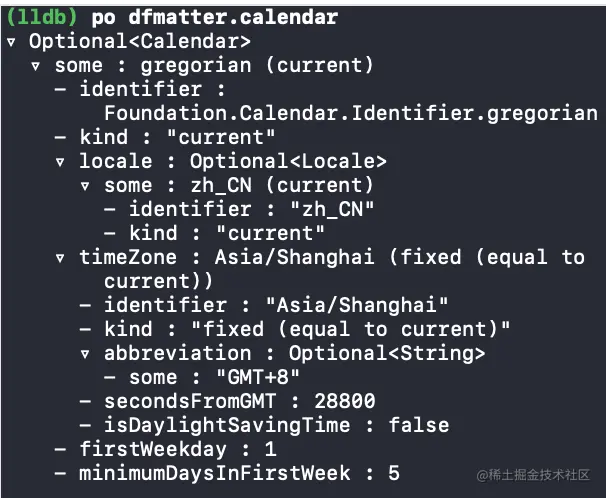This screenshot has height=498, width=606.
Task: Select the minimumDaysInFirstWeek : 5 row
Action: point(227,473)
